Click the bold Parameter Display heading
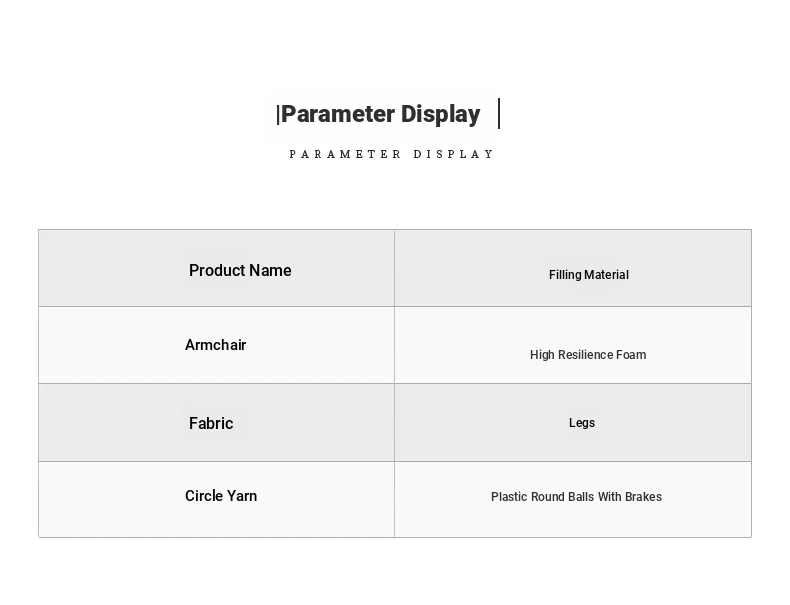This screenshot has height=605, width=790. point(381,114)
